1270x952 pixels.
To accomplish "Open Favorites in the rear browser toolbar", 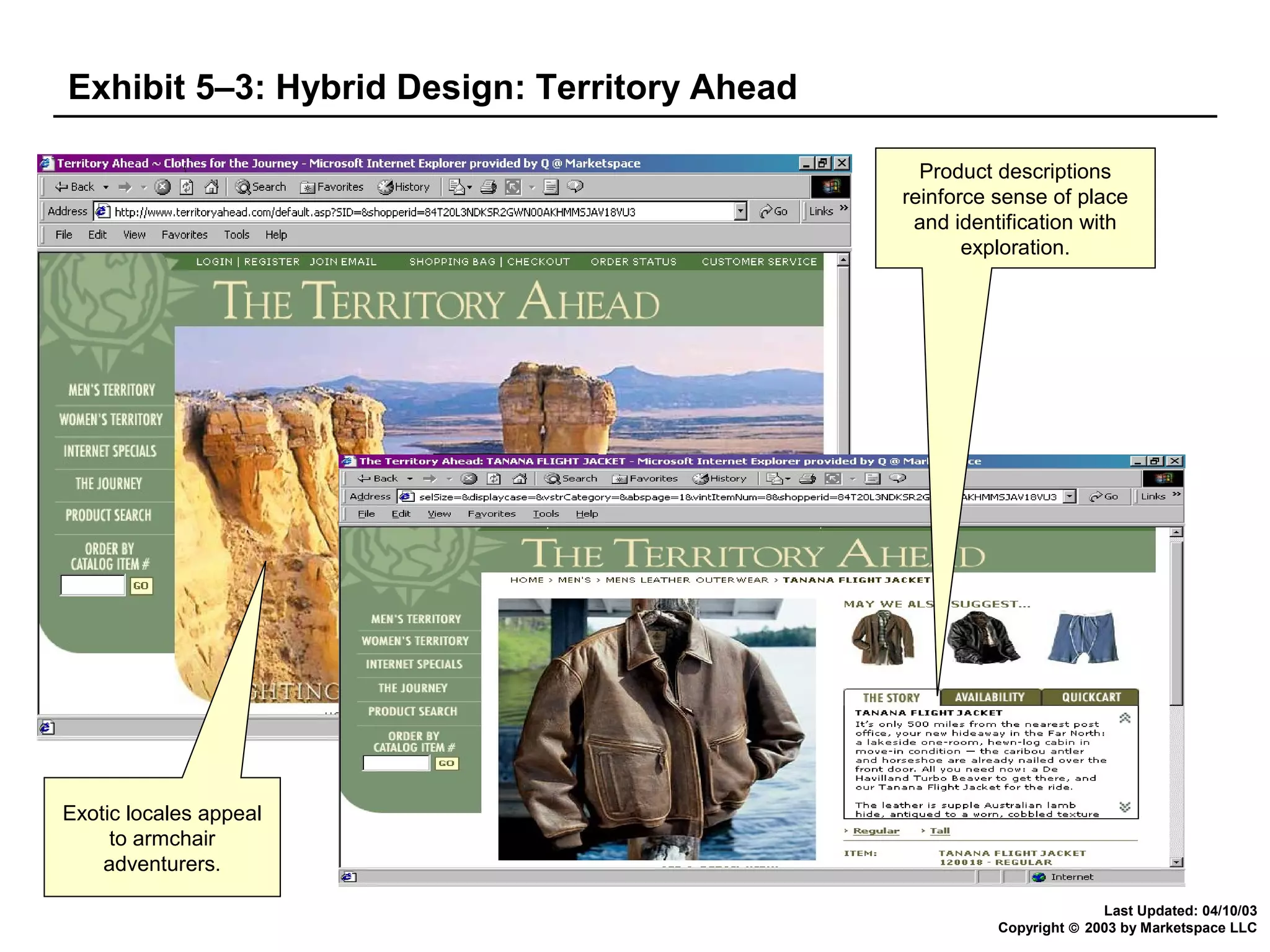I will pos(332,187).
